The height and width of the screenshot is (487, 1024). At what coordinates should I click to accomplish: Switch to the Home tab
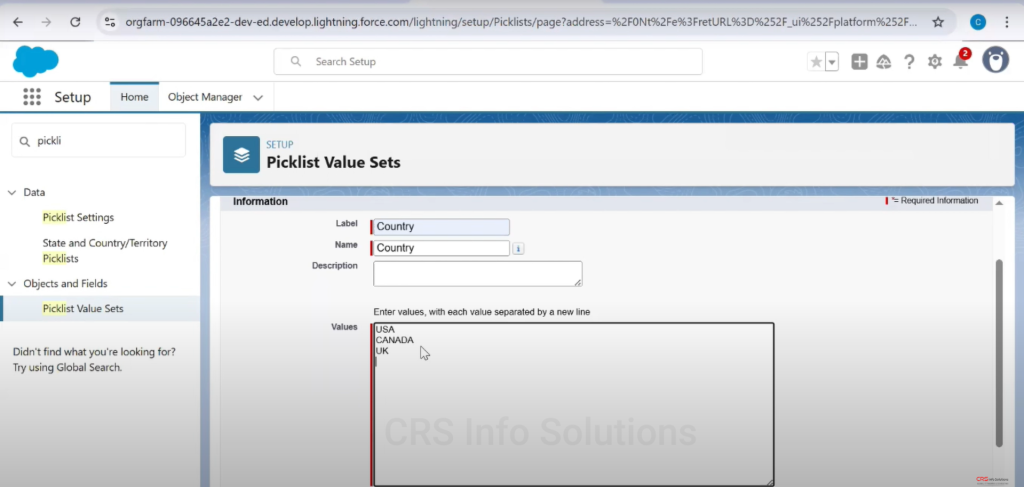[x=134, y=97]
